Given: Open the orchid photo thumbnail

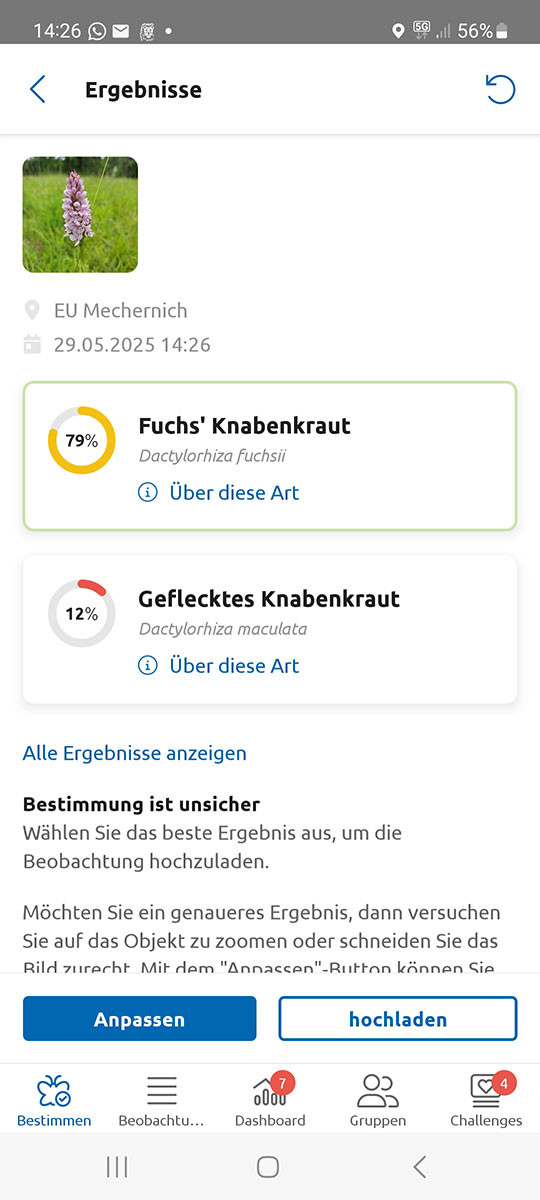Looking at the screenshot, I should click(x=80, y=215).
